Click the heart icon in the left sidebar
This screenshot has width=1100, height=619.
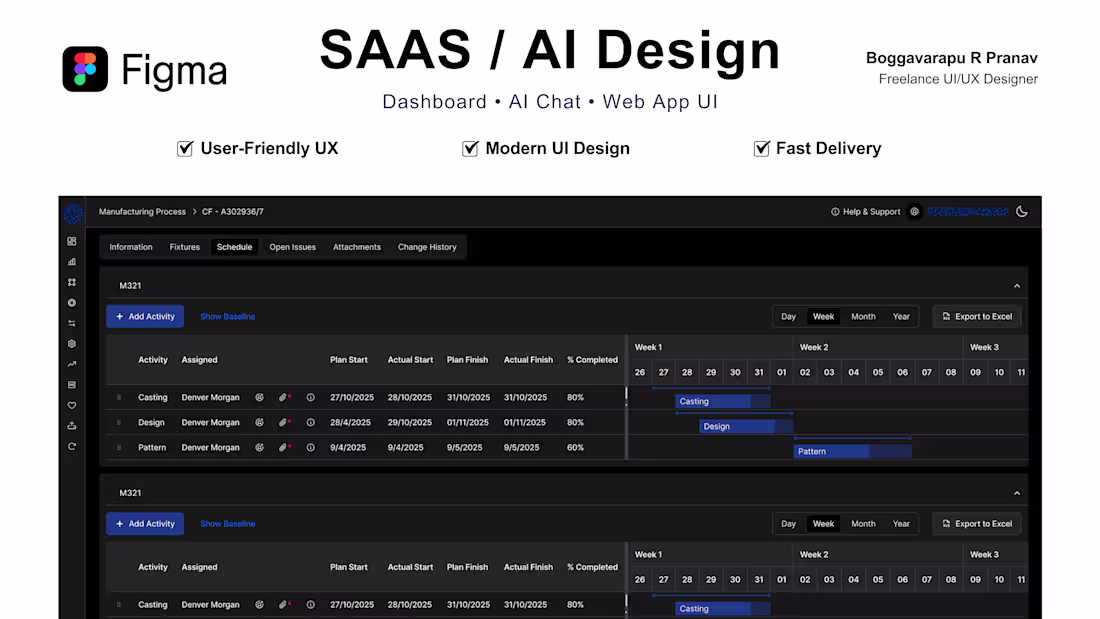coord(71,405)
